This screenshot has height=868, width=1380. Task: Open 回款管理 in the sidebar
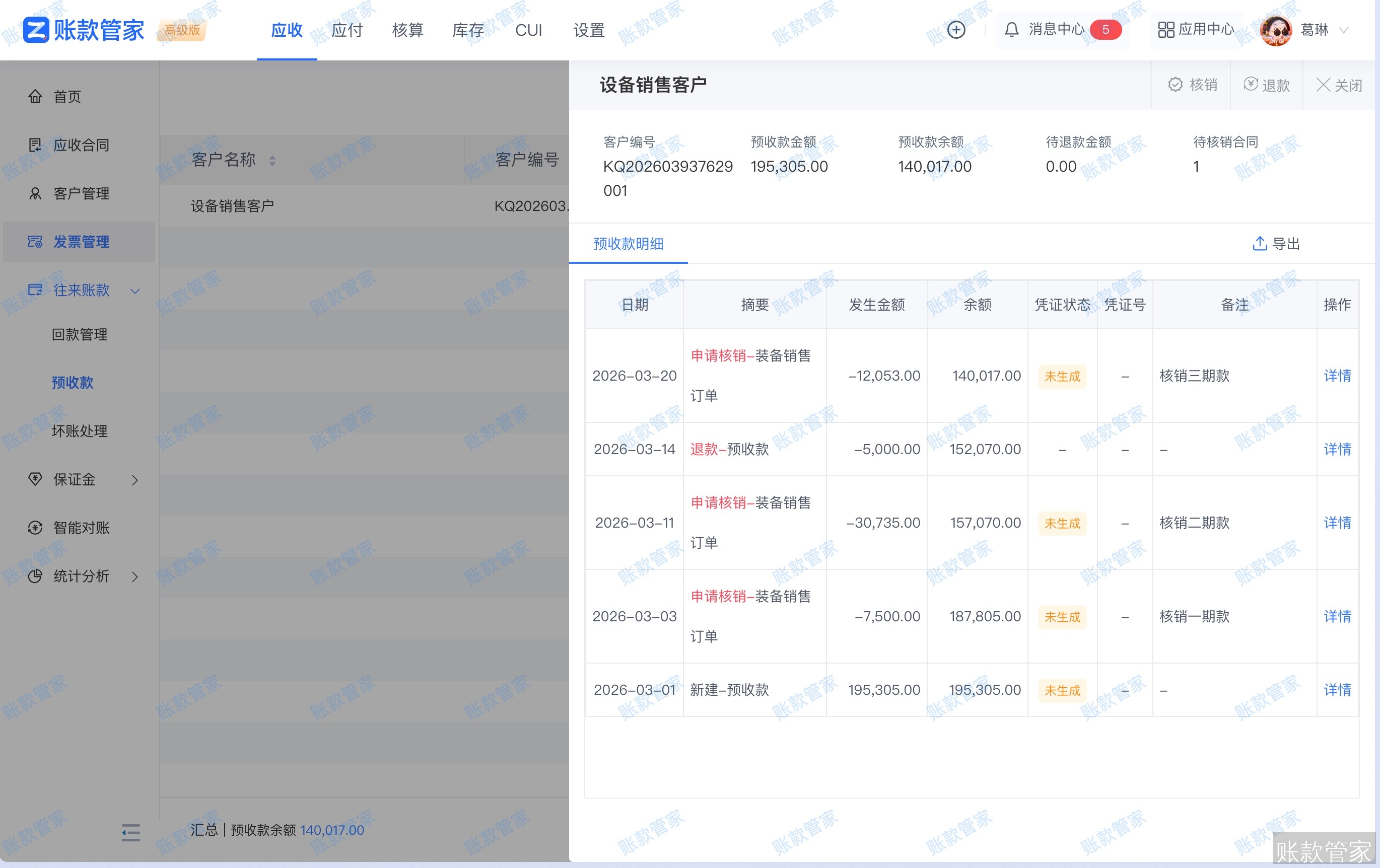coord(79,335)
